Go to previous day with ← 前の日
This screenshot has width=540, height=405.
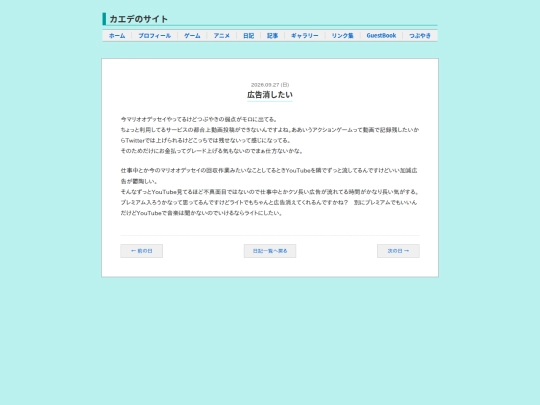[142, 251]
